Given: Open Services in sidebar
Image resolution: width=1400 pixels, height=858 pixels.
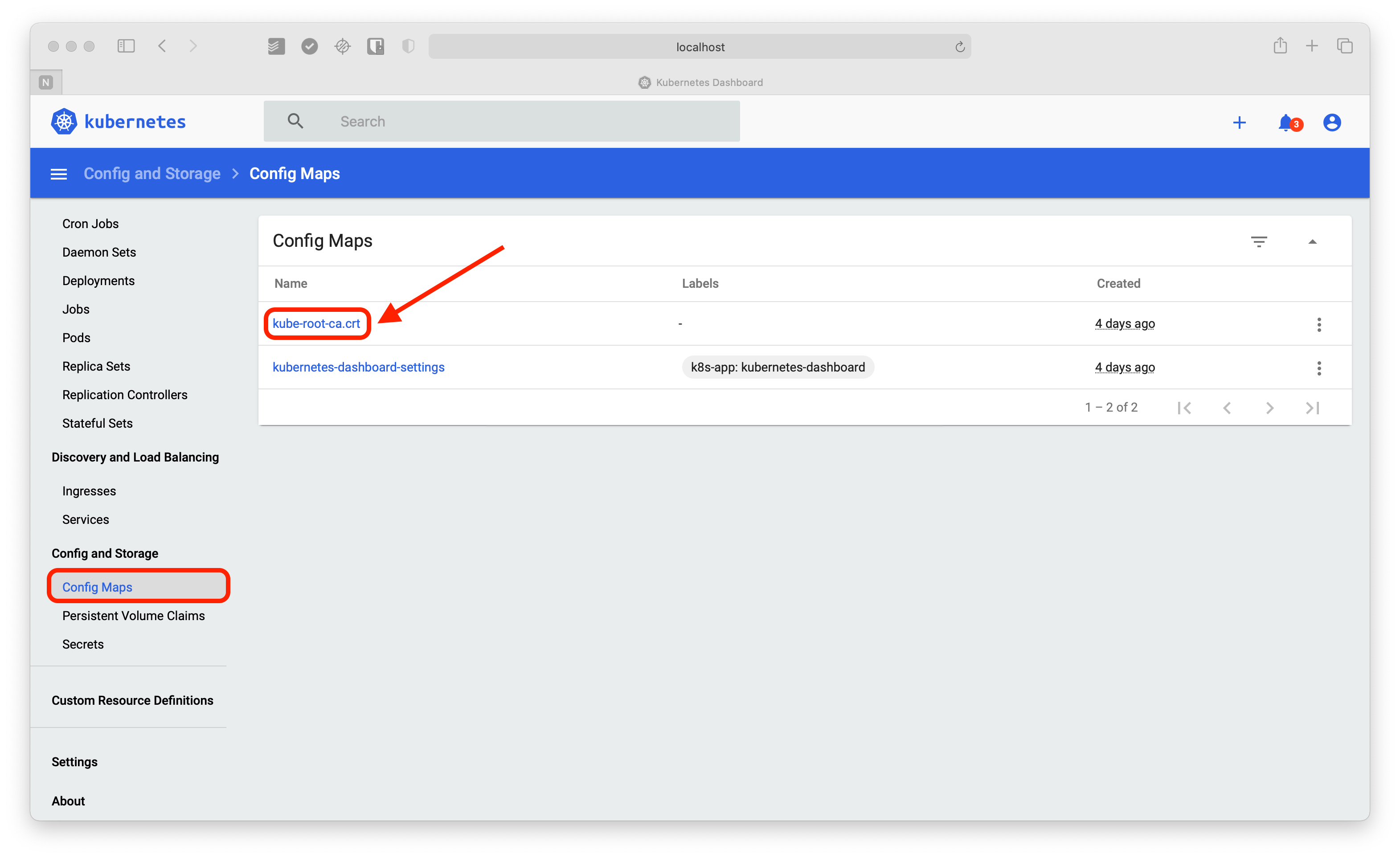Looking at the screenshot, I should click(x=85, y=519).
